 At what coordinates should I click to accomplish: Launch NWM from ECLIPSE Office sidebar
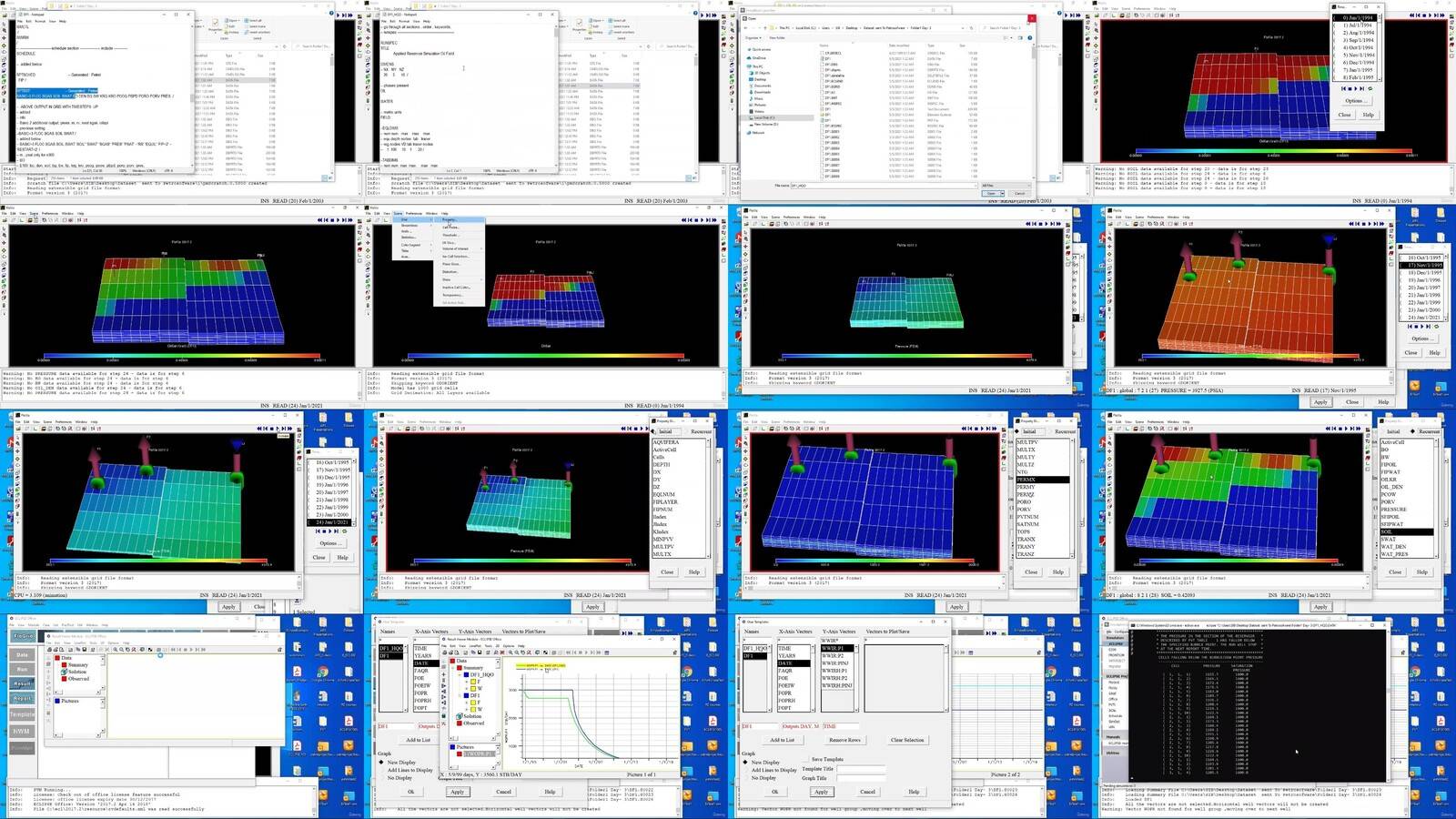tap(22, 732)
